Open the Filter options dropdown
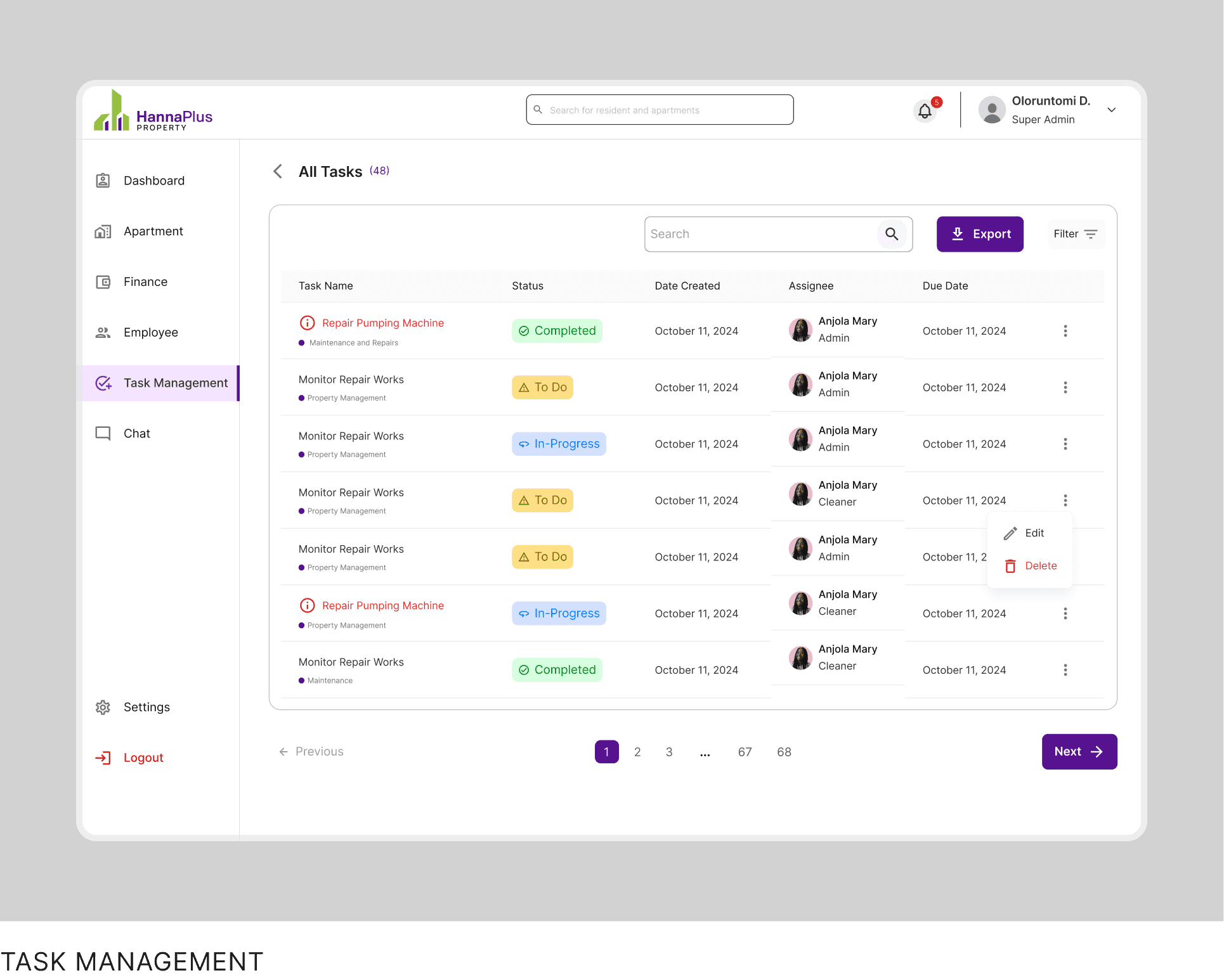1224x980 pixels. point(1076,234)
